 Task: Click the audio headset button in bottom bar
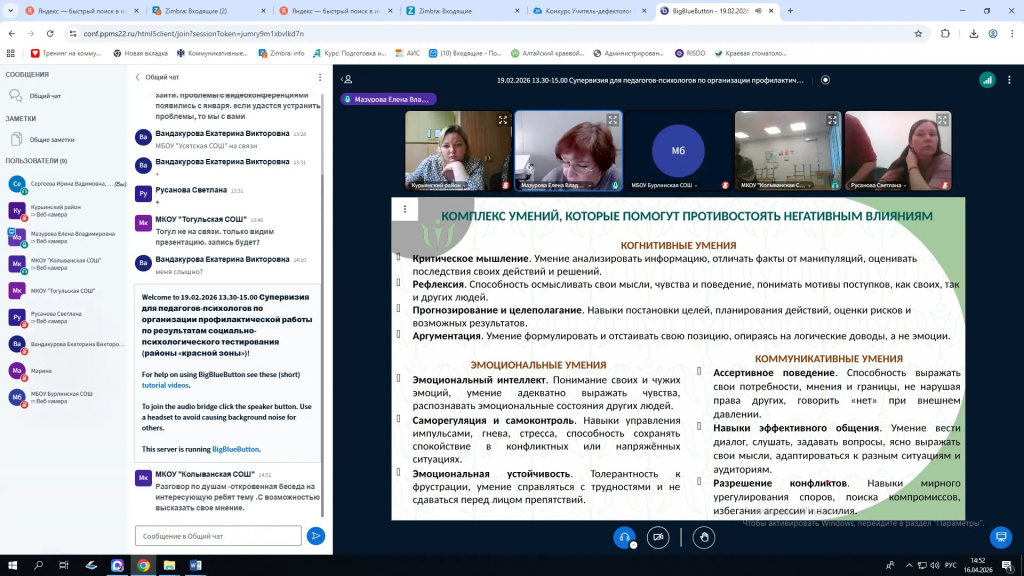(x=624, y=537)
